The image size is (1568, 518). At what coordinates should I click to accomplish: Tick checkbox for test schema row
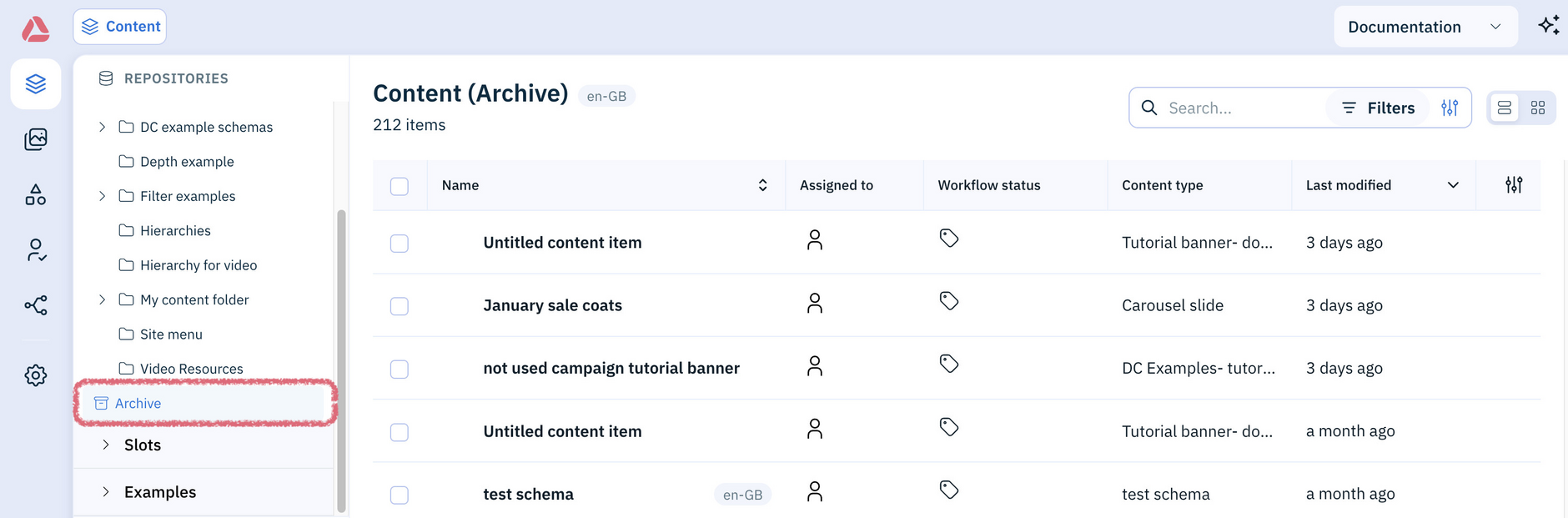pyautogui.click(x=400, y=495)
